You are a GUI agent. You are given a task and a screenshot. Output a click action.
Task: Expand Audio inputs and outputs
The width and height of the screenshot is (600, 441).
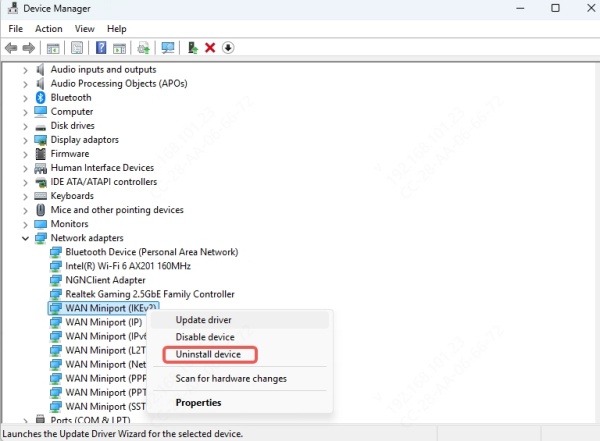25,70
